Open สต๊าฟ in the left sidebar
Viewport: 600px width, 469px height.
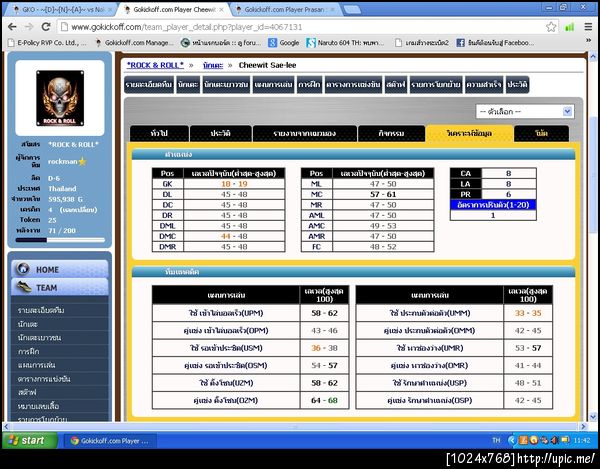pyautogui.click(x=27, y=392)
